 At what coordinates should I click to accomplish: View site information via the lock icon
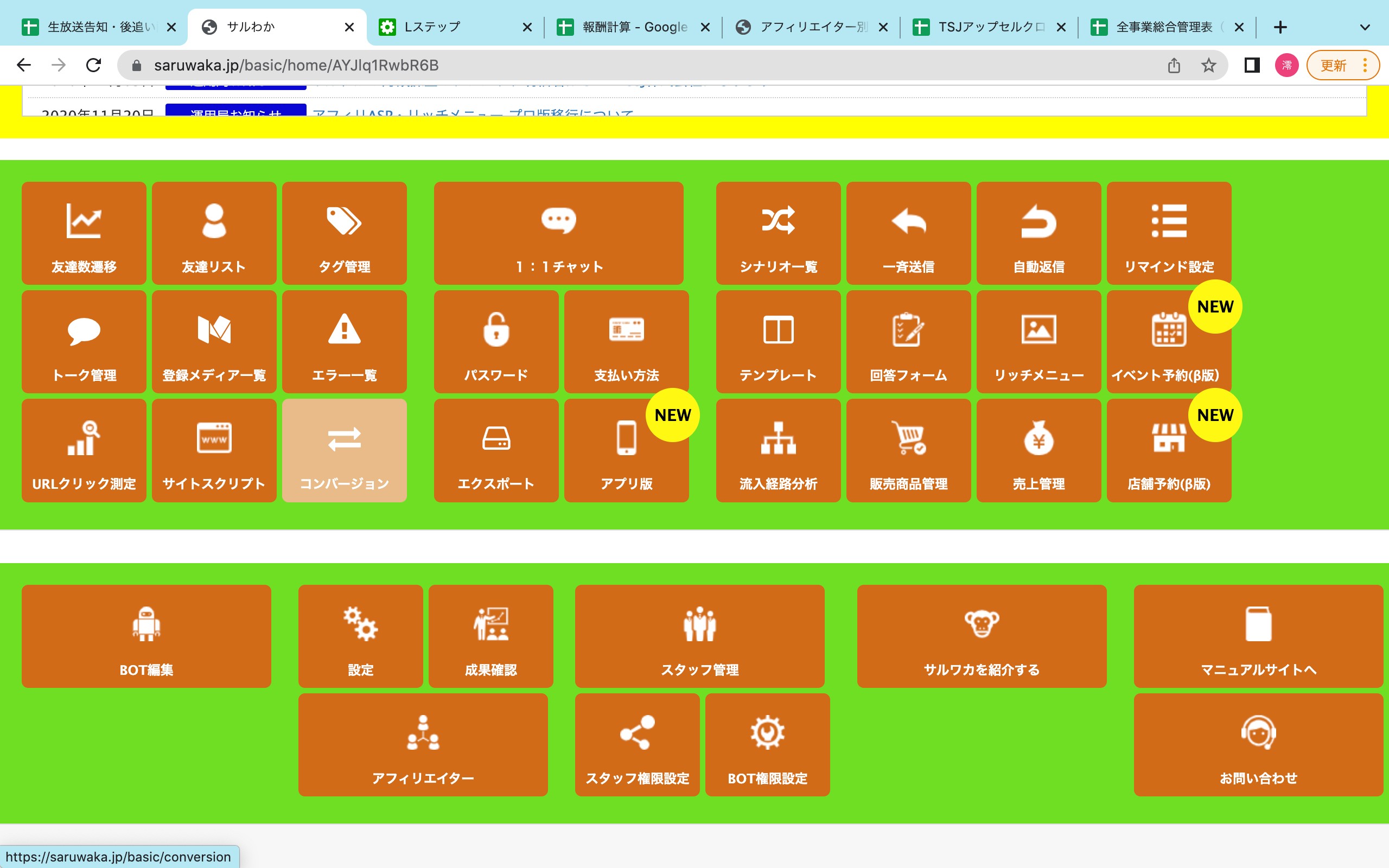click(x=137, y=66)
